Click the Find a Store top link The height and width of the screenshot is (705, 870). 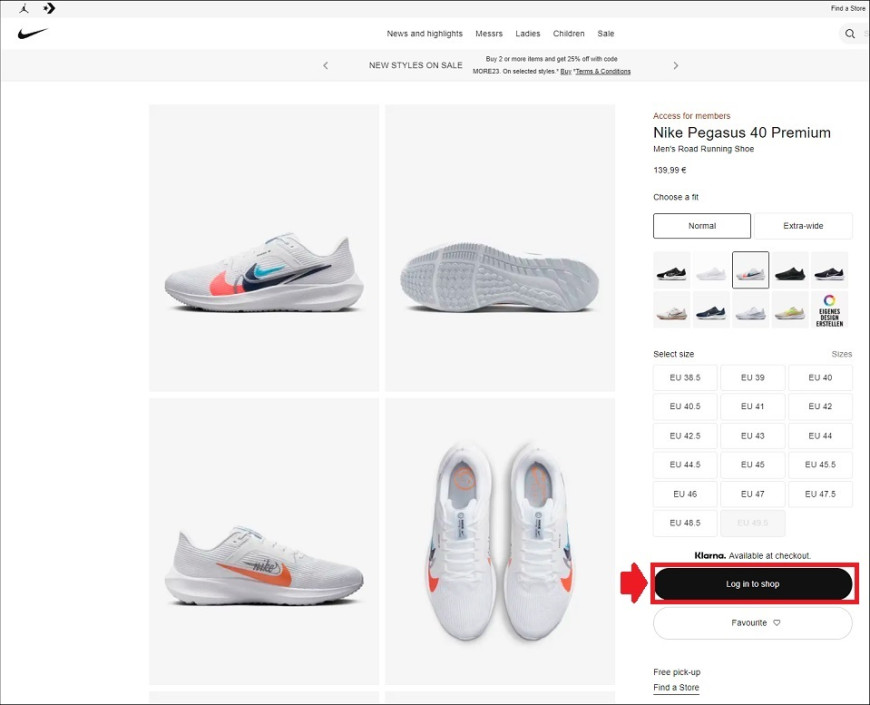tap(848, 8)
